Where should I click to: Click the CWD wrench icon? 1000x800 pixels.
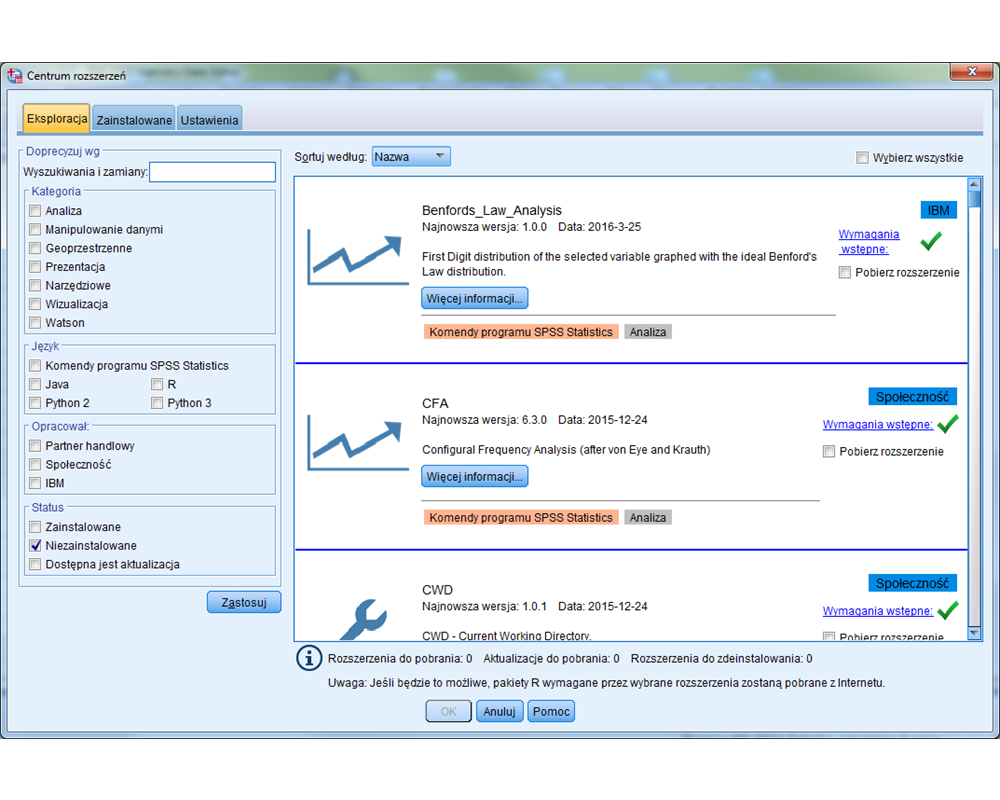(364, 619)
